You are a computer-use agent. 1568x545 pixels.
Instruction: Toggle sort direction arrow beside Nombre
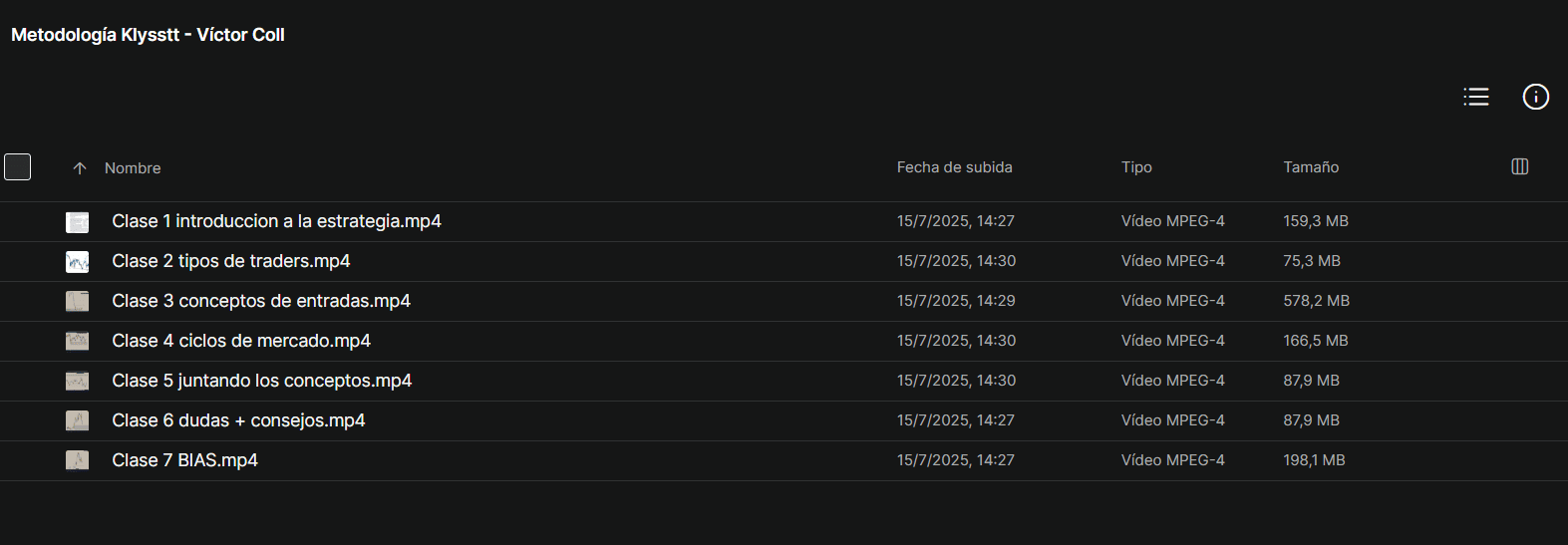pyautogui.click(x=80, y=168)
